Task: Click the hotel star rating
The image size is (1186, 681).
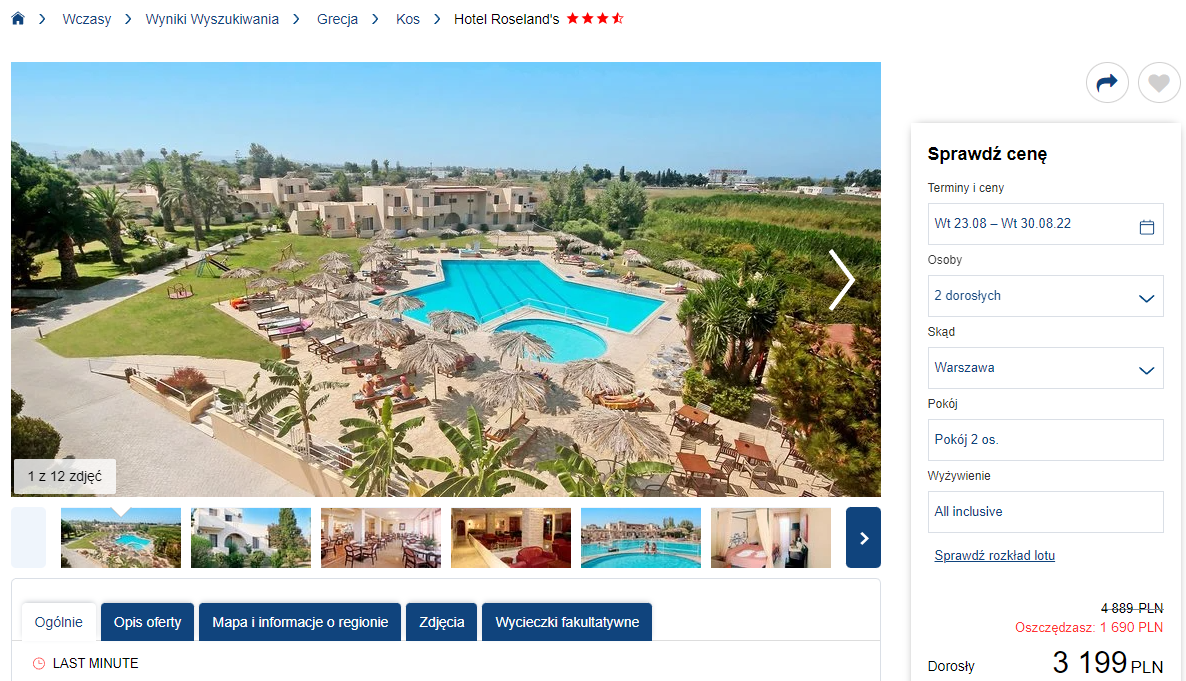Action: tap(595, 18)
